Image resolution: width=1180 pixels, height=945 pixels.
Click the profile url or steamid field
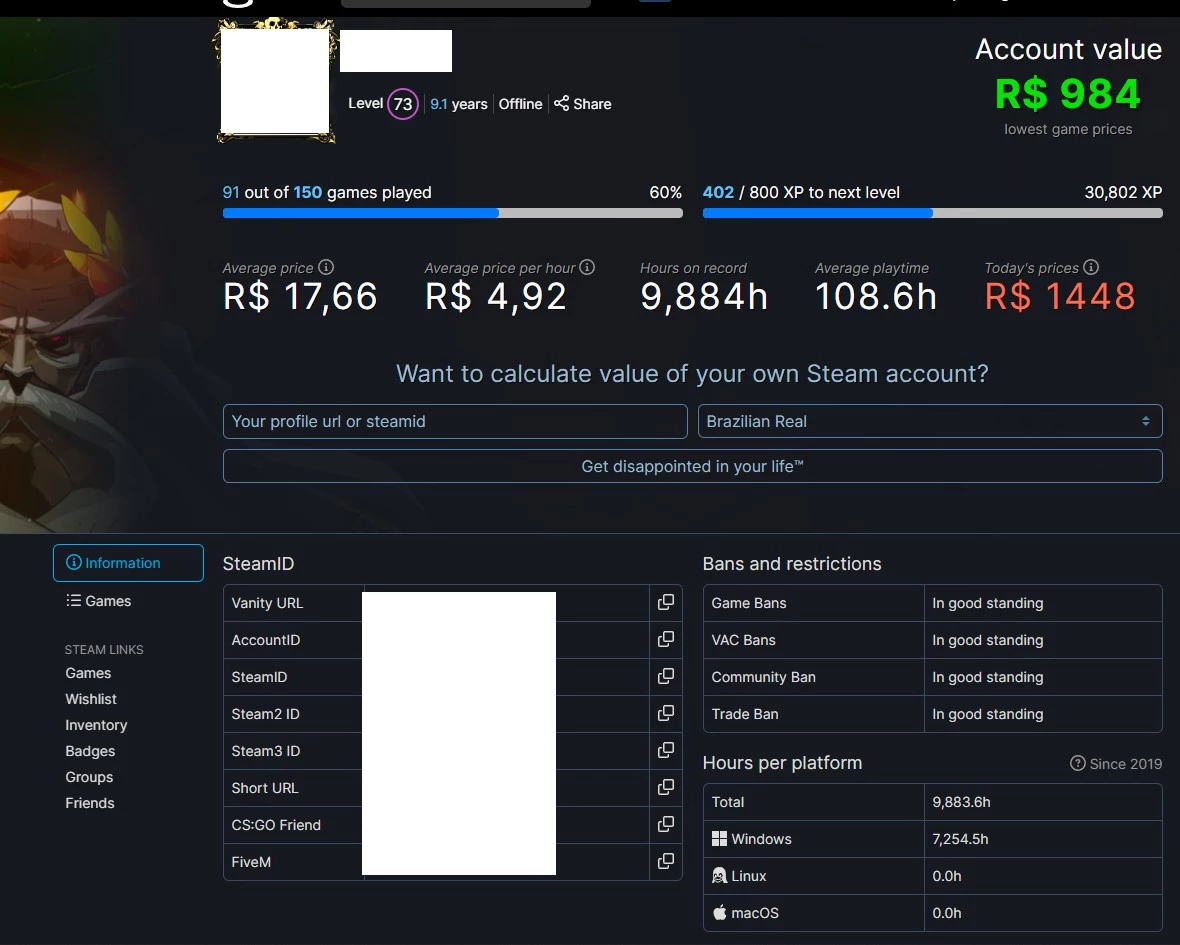coord(455,421)
